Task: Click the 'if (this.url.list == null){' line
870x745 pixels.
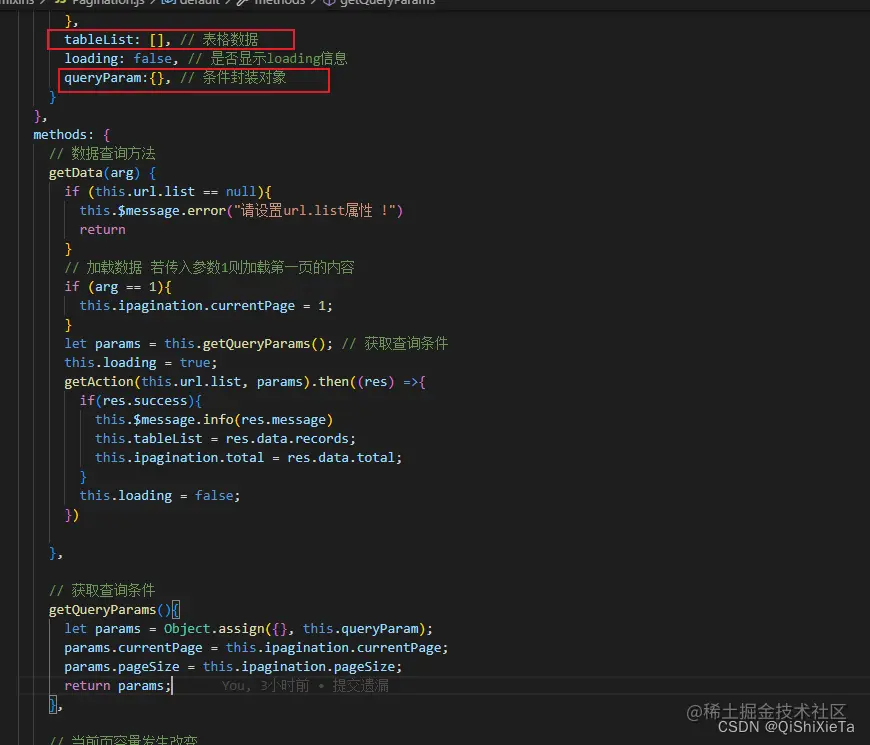Action: click(168, 191)
